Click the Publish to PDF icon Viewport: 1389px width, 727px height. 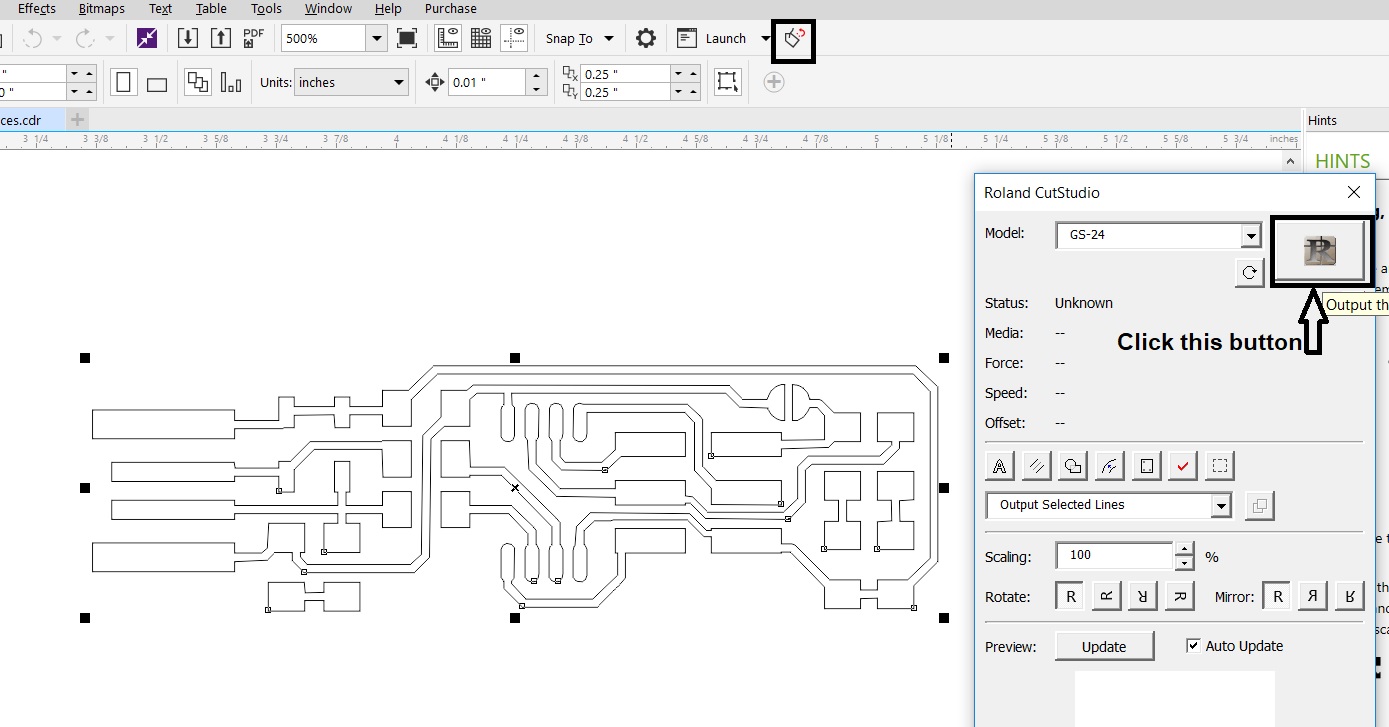(x=254, y=39)
